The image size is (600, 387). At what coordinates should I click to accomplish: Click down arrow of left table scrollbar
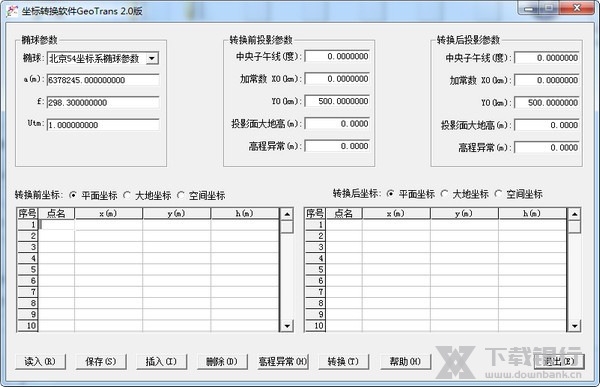(x=287, y=326)
